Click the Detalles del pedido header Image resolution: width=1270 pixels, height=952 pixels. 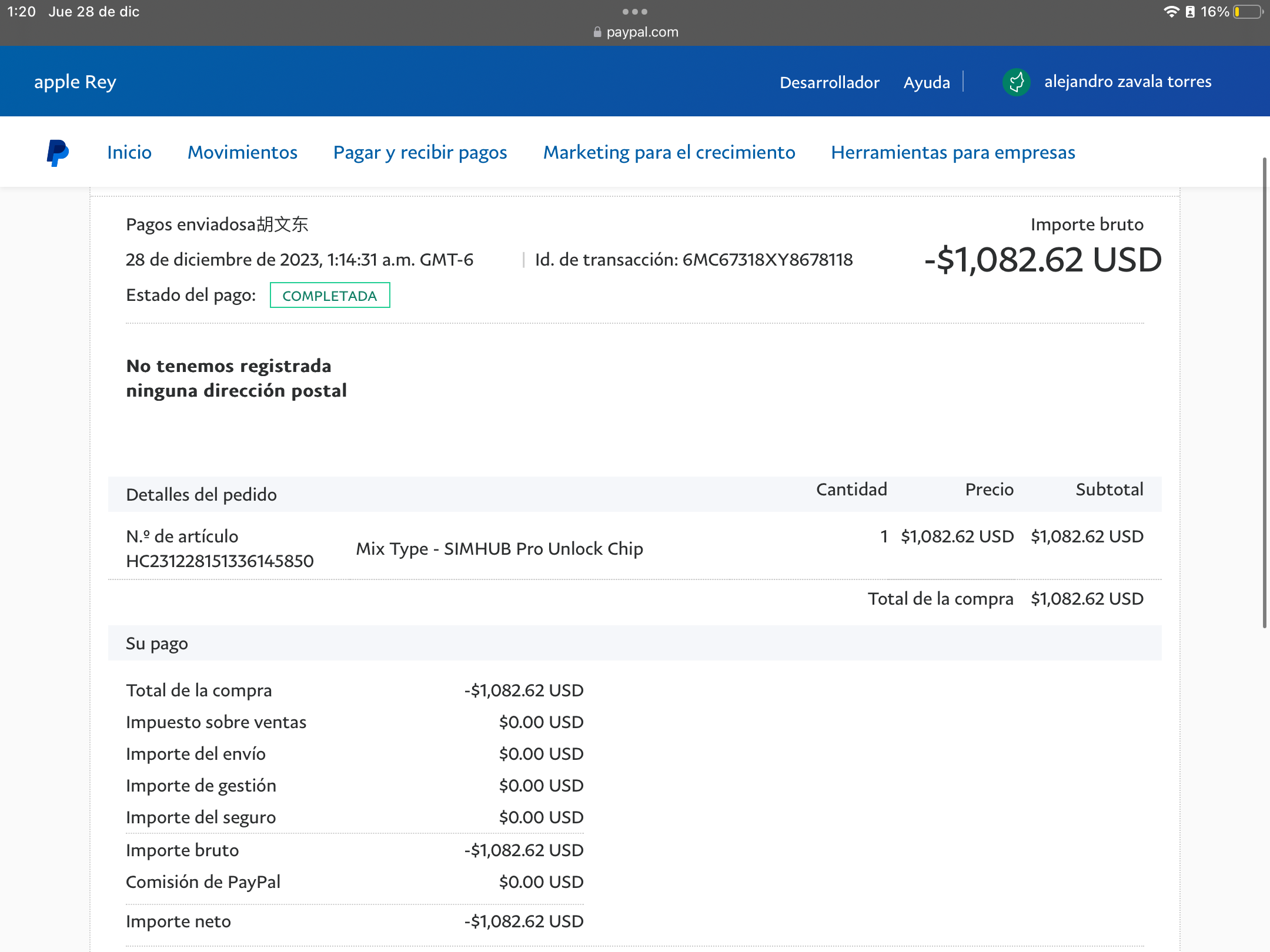click(x=201, y=495)
